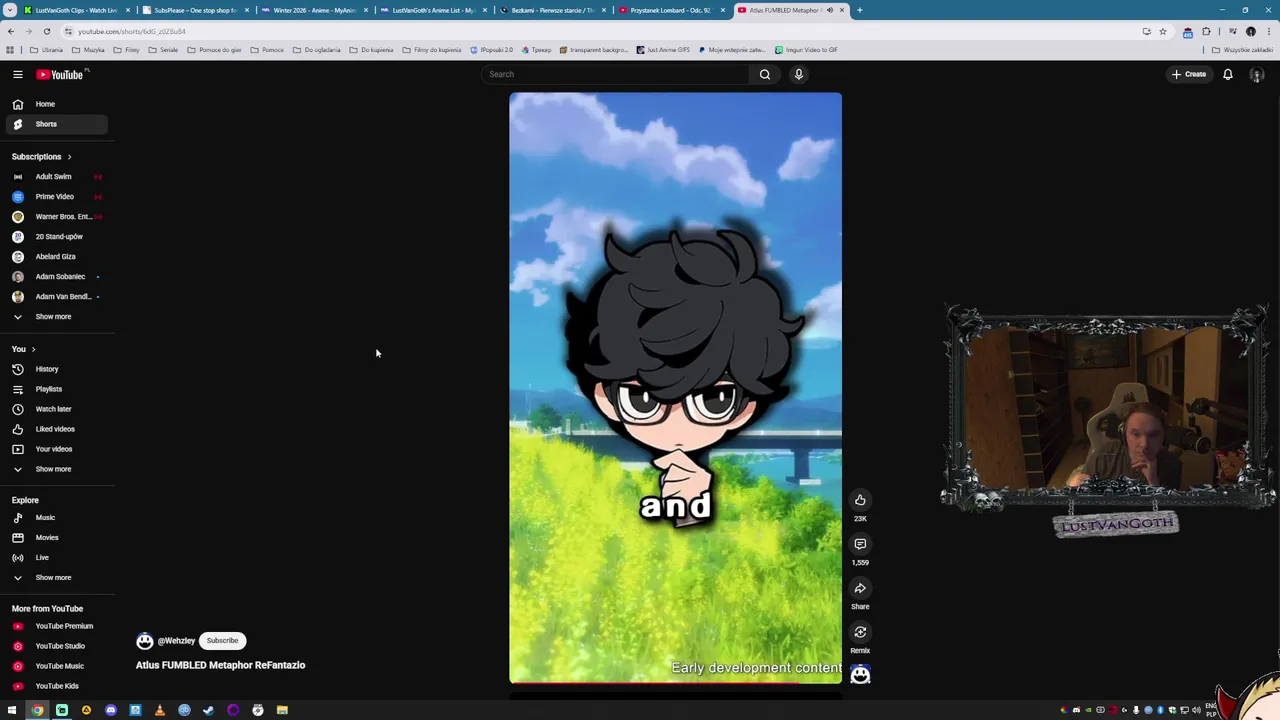
Task: Open YouTube Music link
Action: point(56,666)
